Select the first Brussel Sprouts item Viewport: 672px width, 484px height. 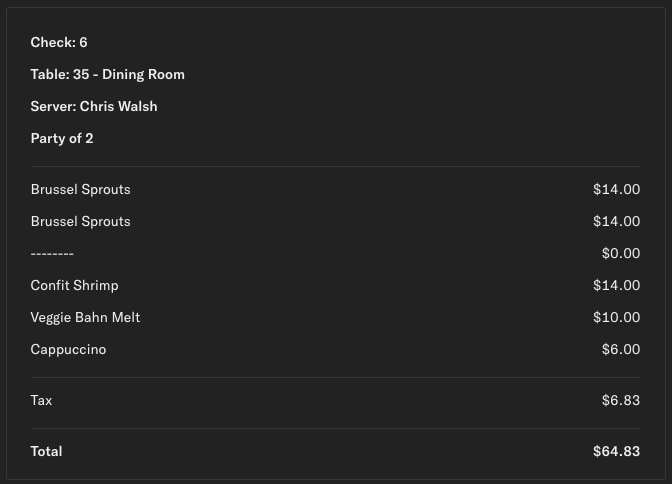[80, 189]
